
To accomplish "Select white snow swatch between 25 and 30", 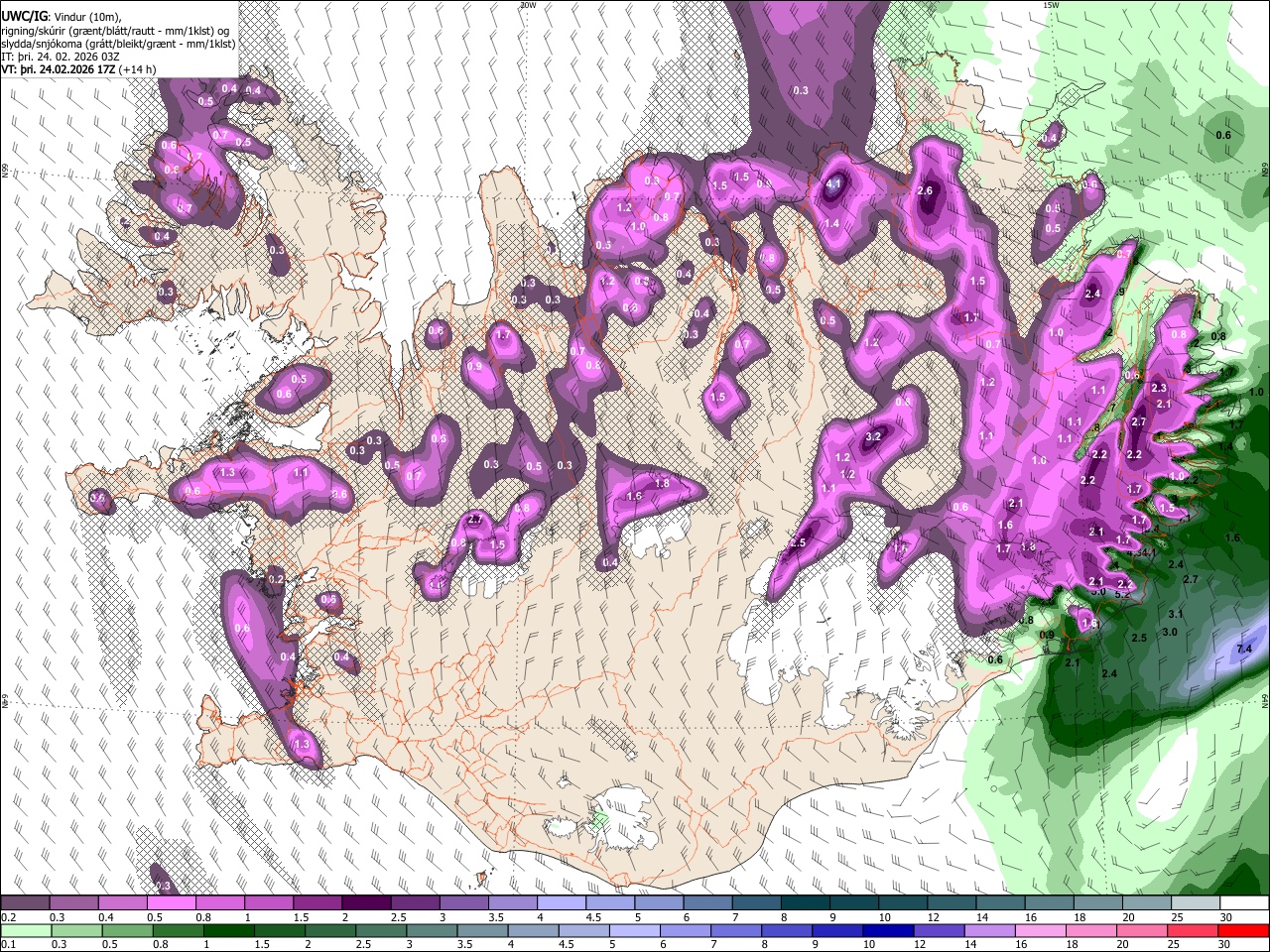I will (x=1195, y=903).
